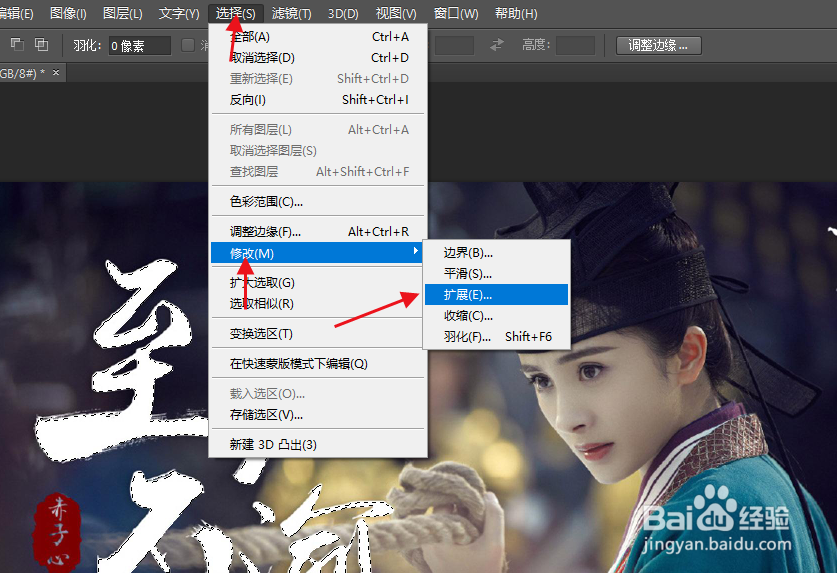
Task: Open the 编辑(E) menu
Action: (16, 13)
